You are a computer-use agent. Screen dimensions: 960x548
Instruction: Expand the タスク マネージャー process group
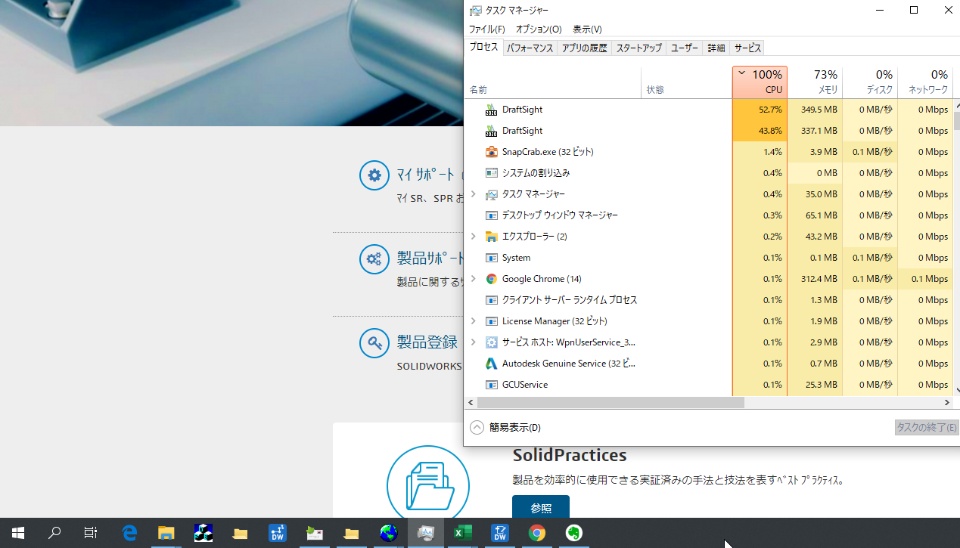pyautogui.click(x=473, y=194)
